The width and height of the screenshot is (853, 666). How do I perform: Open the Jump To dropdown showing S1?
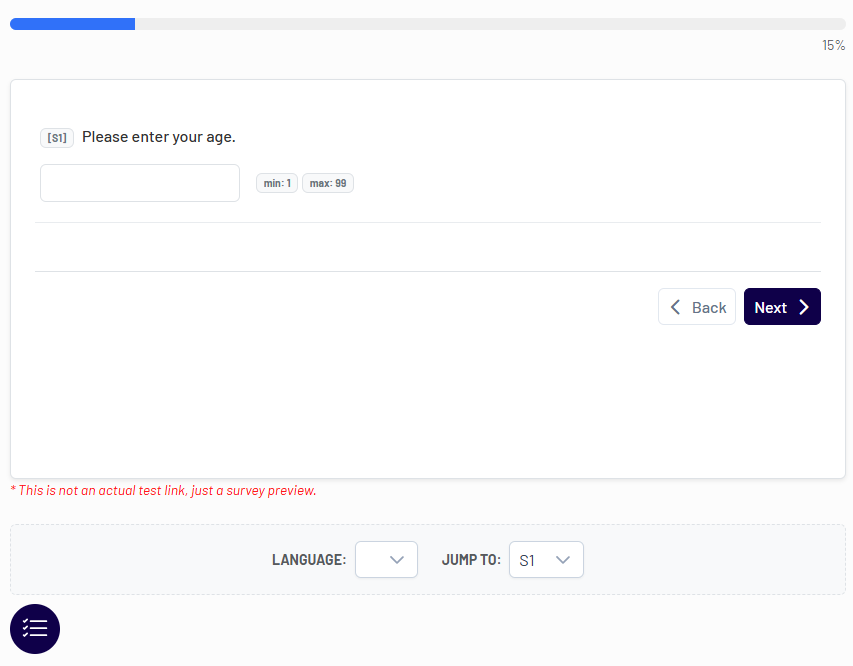click(x=546, y=559)
